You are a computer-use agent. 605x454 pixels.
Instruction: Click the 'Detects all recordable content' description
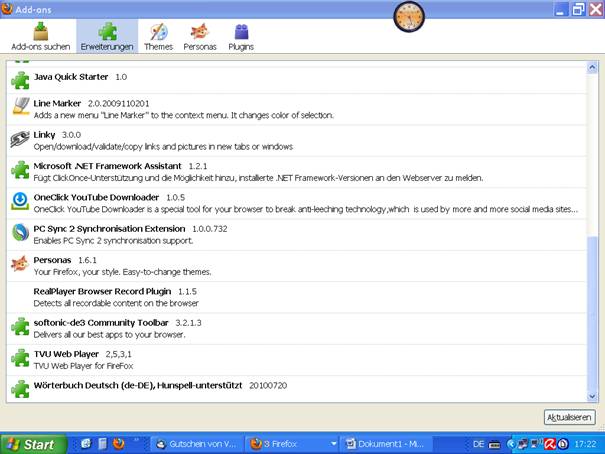pyautogui.click(x=116, y=303)
